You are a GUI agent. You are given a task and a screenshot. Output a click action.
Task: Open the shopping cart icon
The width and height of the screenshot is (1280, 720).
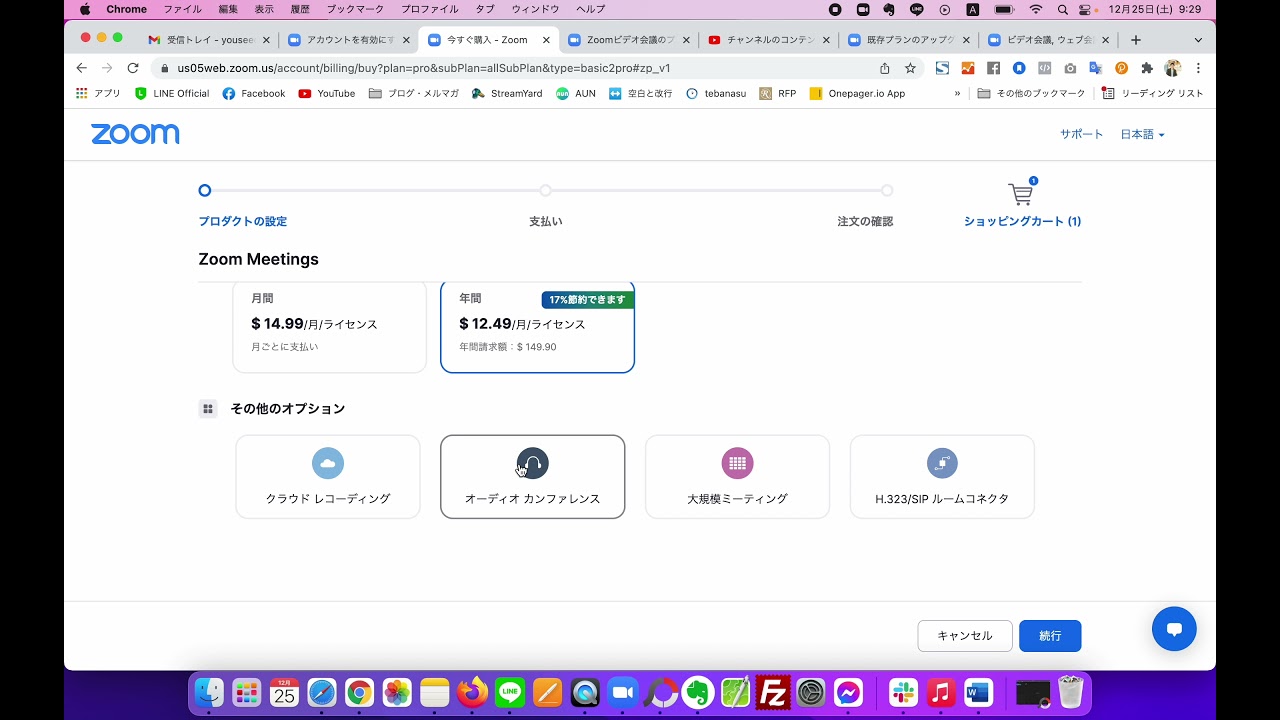(1021, 193)
